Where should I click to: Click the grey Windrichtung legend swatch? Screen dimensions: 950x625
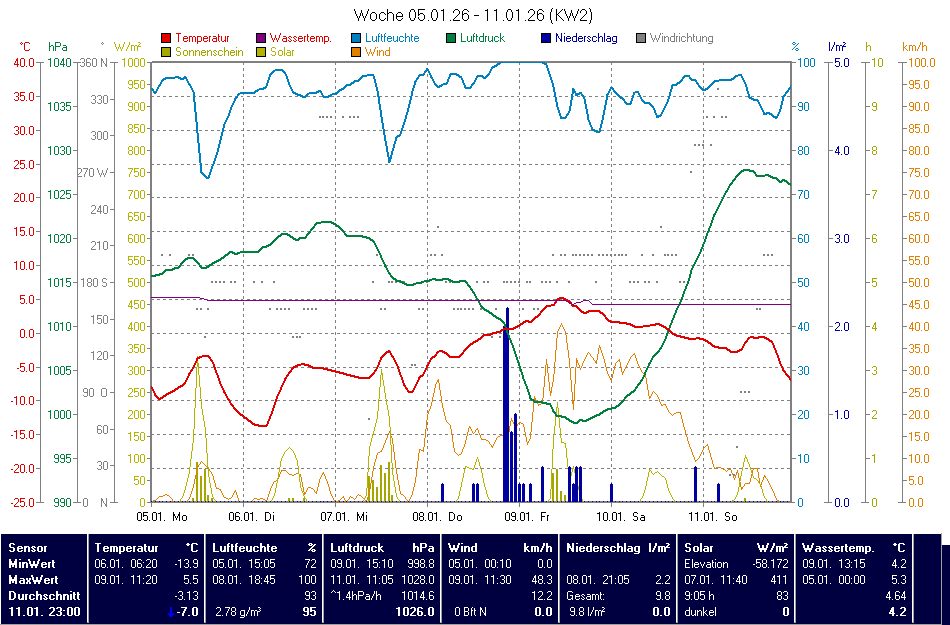pyautogui.click(x=641, y=39)
